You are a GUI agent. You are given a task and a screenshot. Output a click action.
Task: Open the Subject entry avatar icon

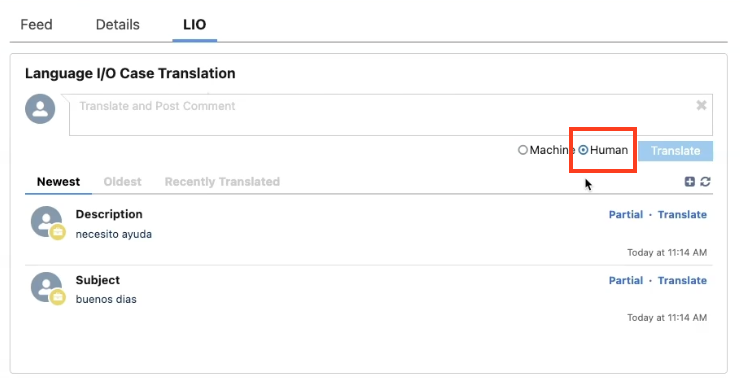point(47,288)
